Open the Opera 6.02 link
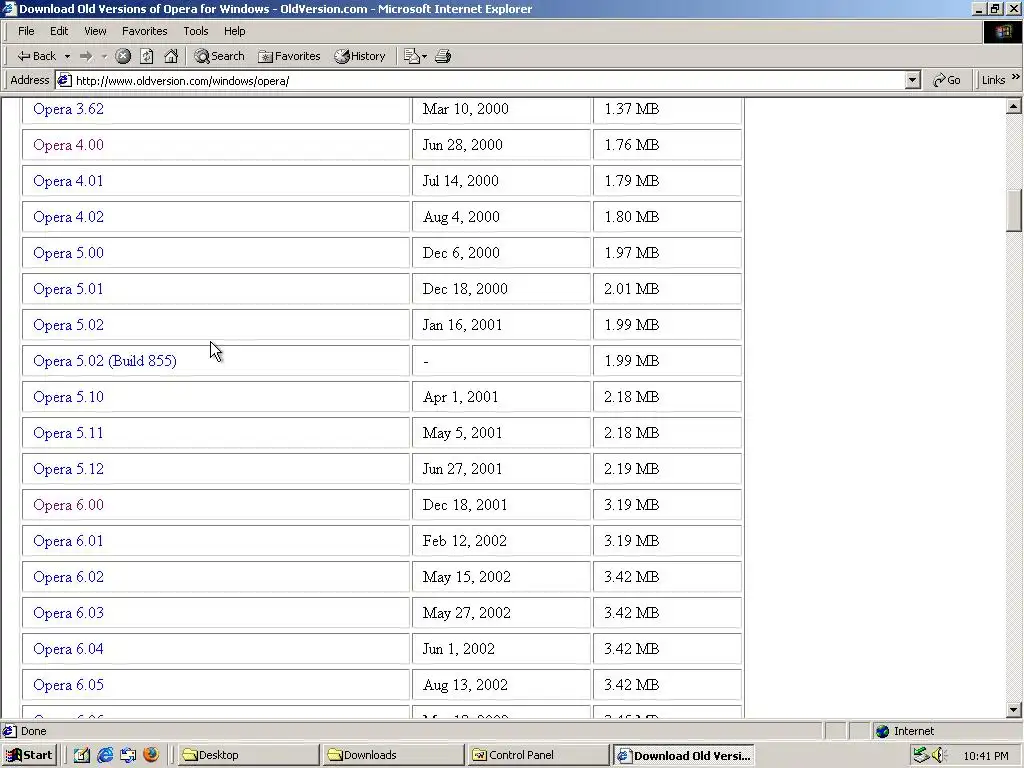 [69, 577]
